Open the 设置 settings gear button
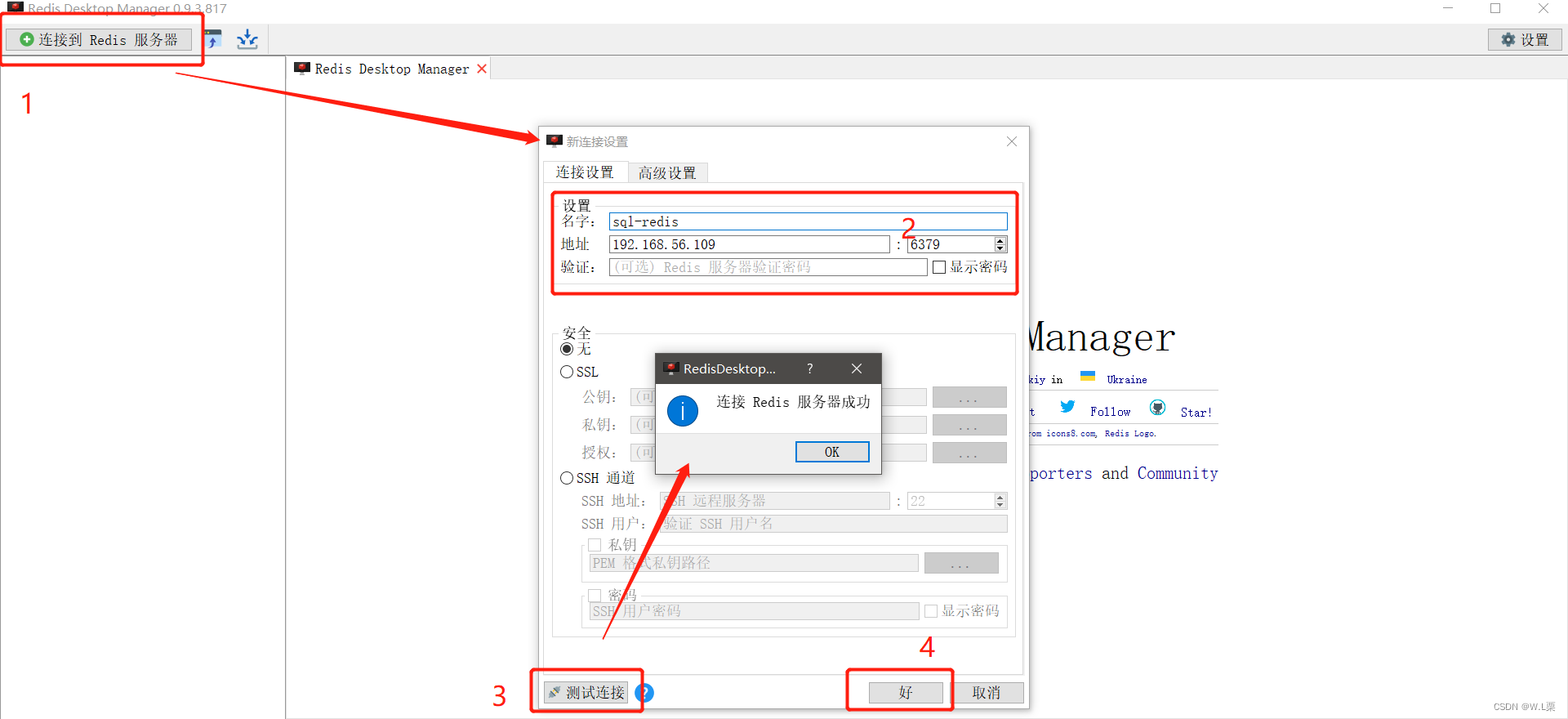The height and width of the screenshot is (719, 1568). pos(1525,39)
